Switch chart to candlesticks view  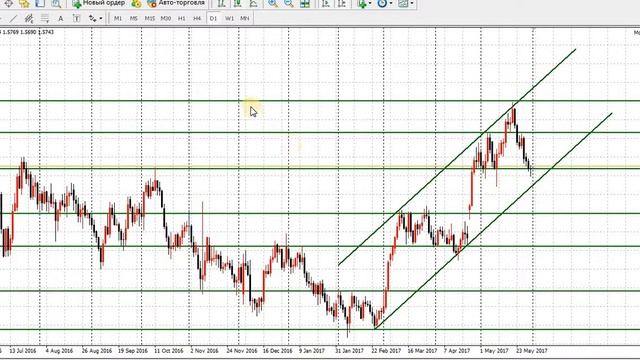(237, 3)
